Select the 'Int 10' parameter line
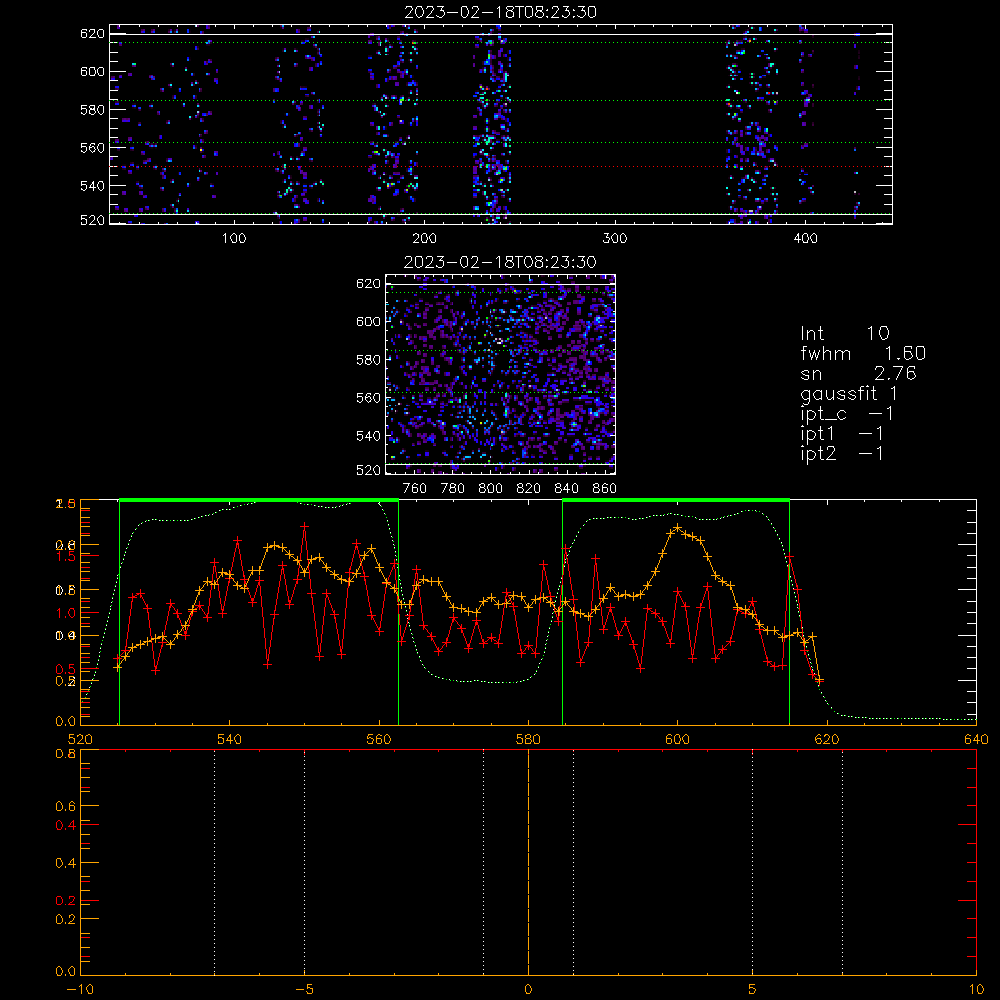Image resolution: width=1000 pixels, height=1000 pixels. [x=845, y=333]
